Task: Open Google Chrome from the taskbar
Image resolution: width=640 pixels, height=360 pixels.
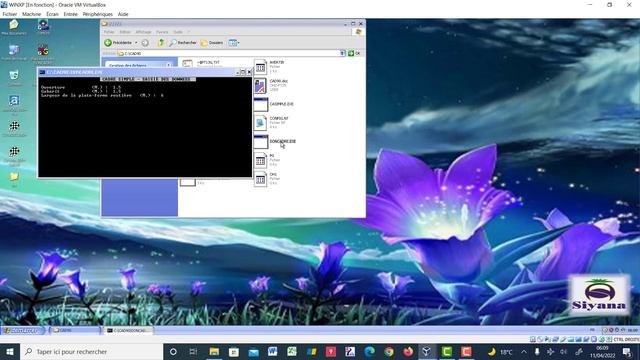Action: [389, 351]
